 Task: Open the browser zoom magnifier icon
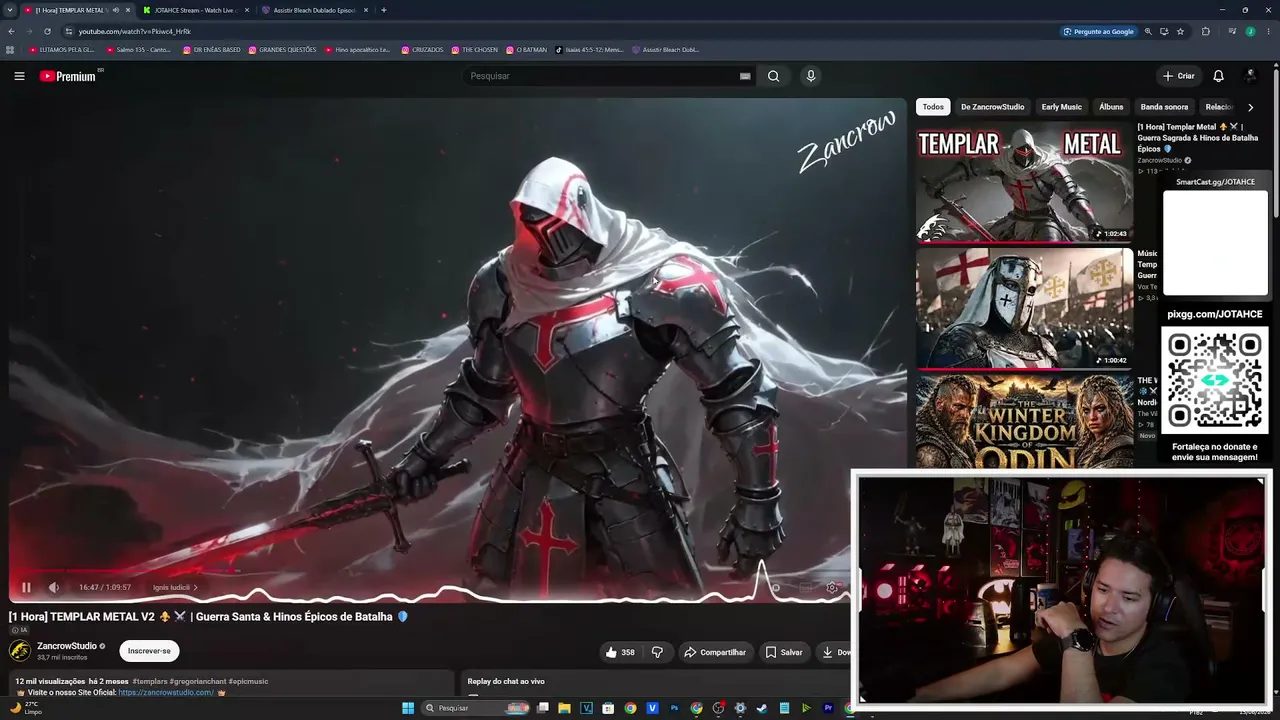coord(1148,31)
